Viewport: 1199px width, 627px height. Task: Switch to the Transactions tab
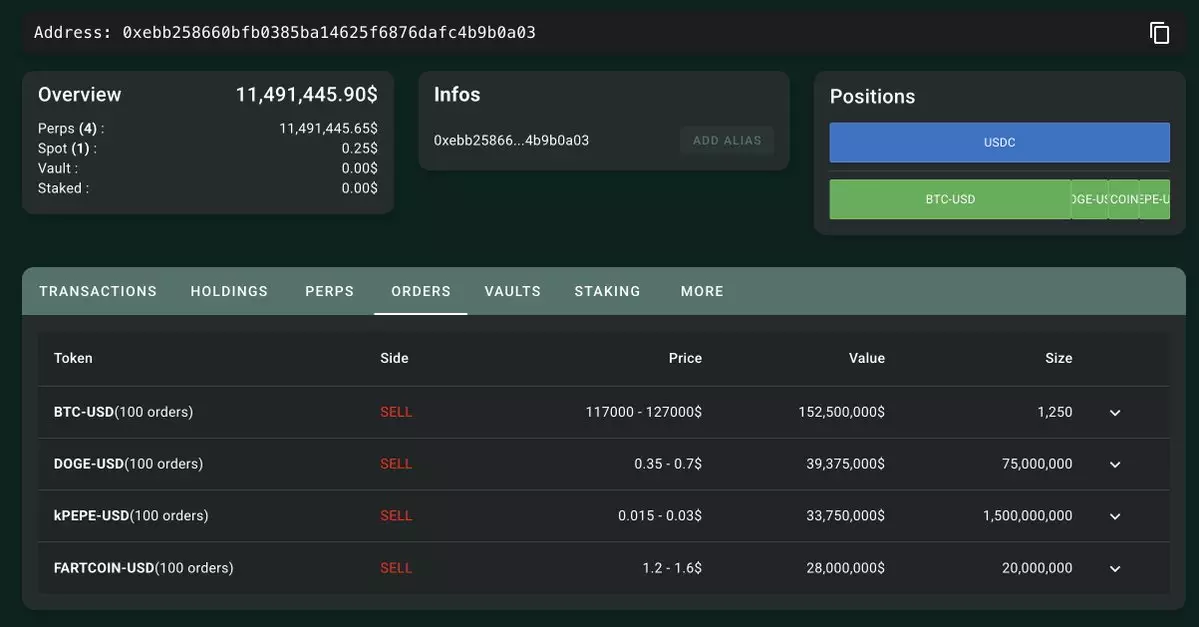[98, 291]
